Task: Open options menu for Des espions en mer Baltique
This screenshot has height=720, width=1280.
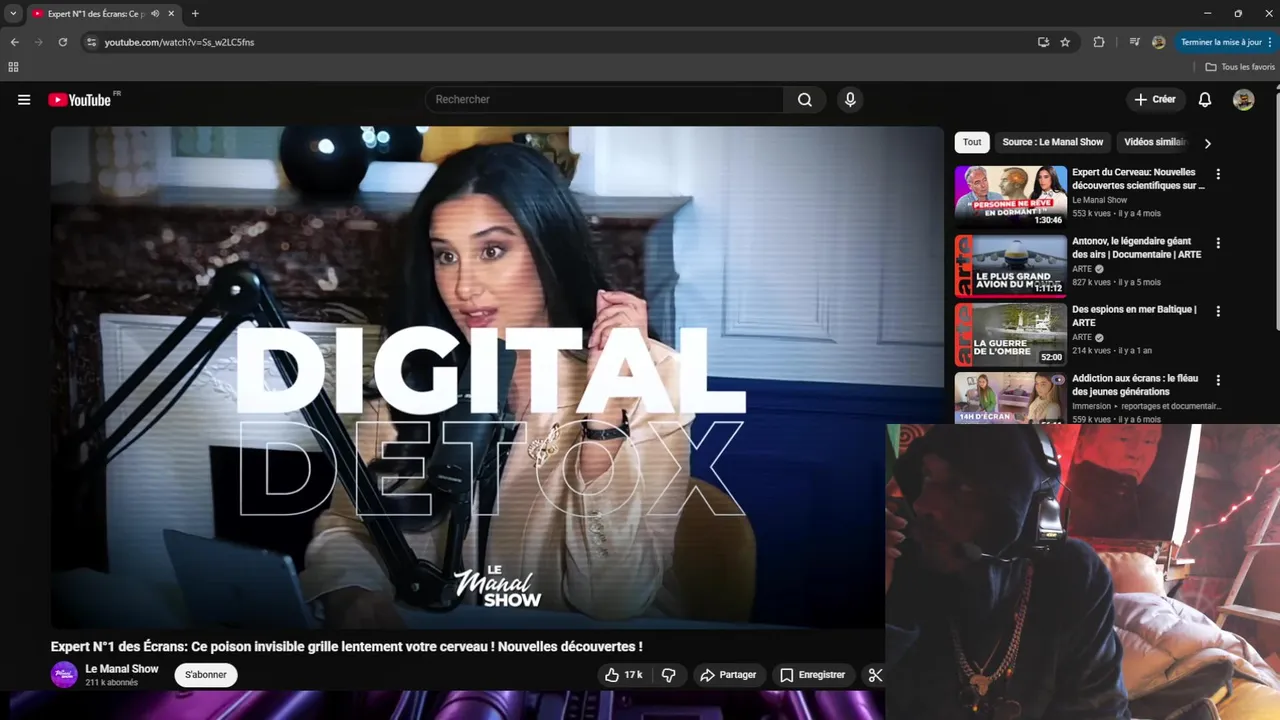Action: point(1218,312)
